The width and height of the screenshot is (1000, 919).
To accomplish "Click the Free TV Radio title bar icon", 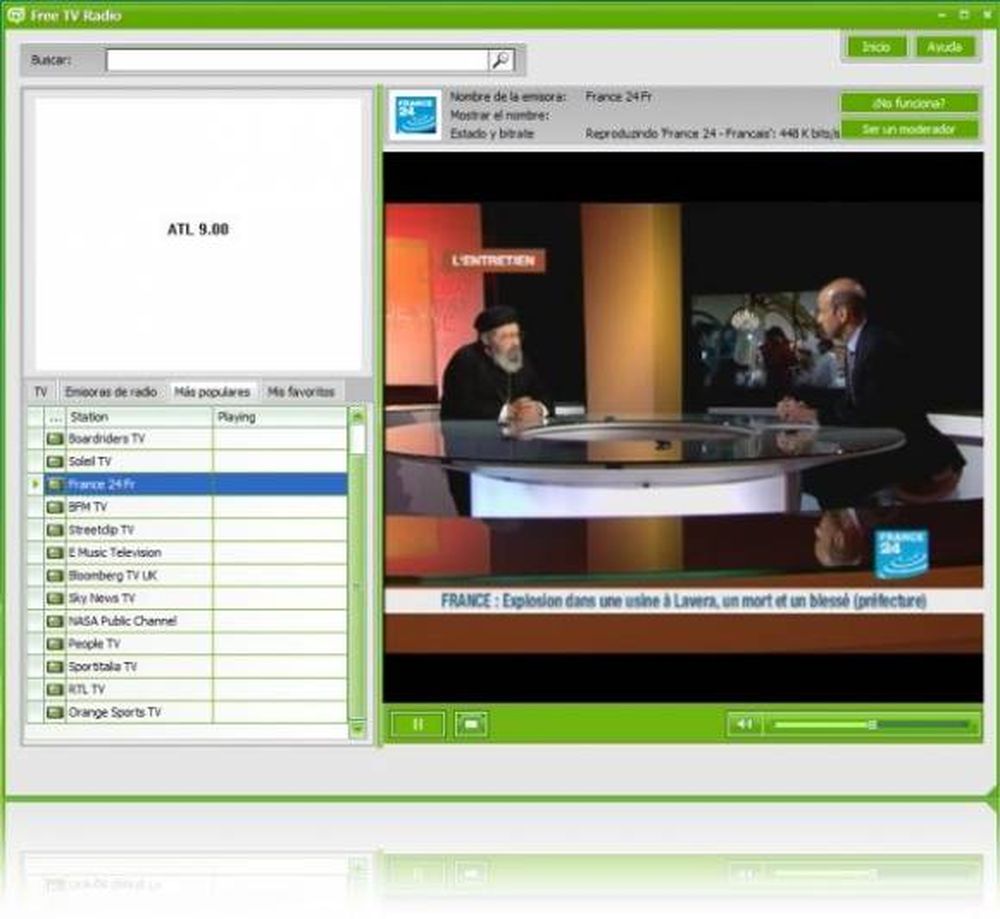I will click(14, 15).
